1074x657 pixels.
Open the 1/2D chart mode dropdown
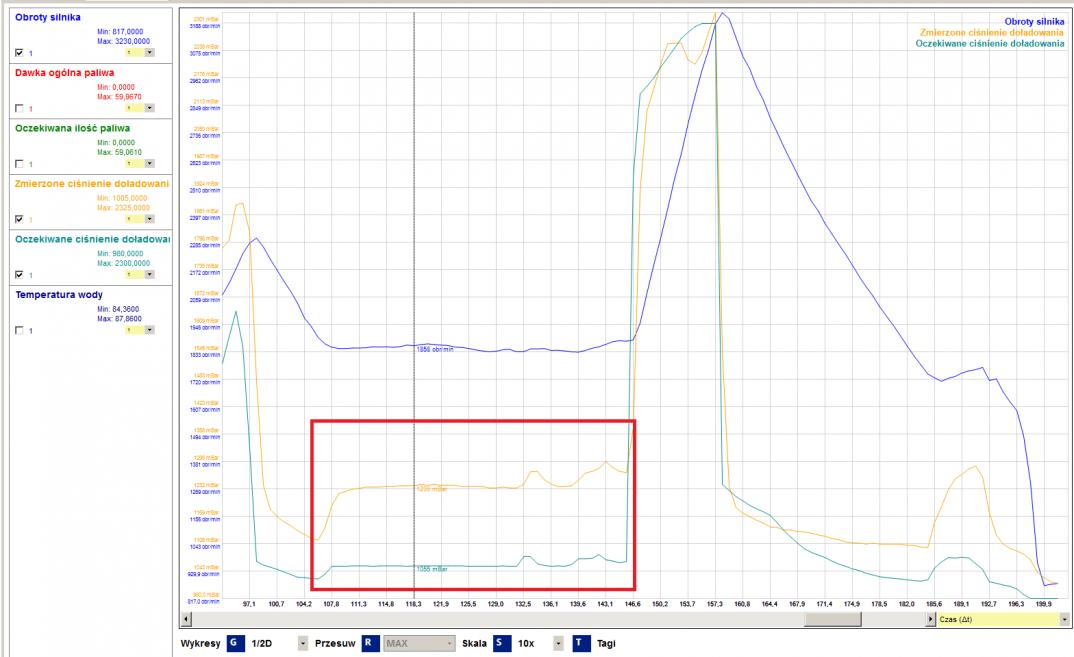303,643
